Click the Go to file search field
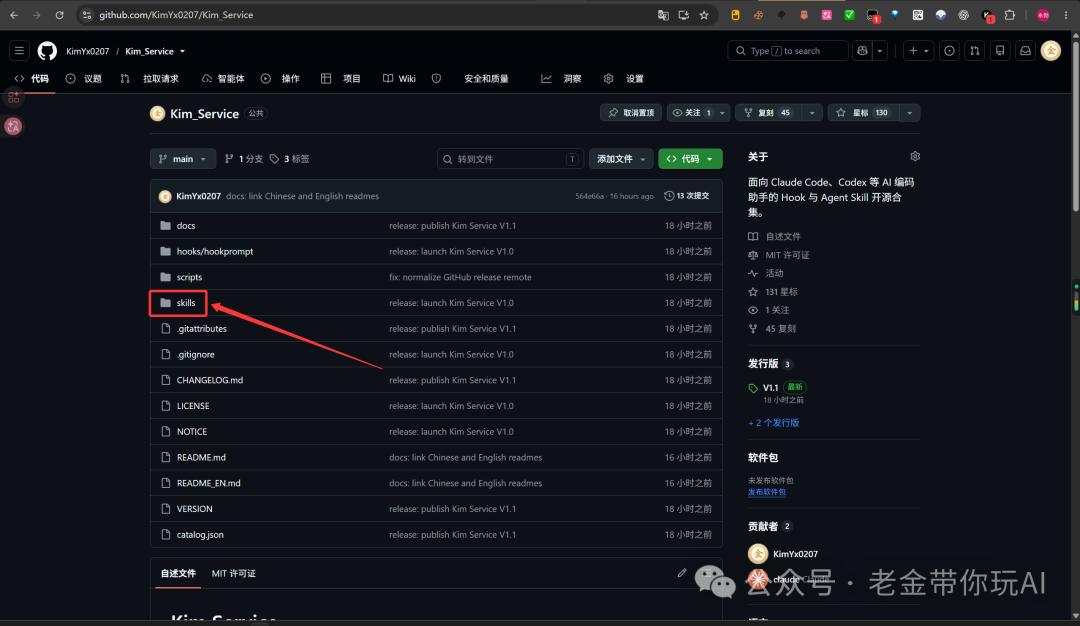Viewport: 1080px width, 626px height. [x=510, y=159]
